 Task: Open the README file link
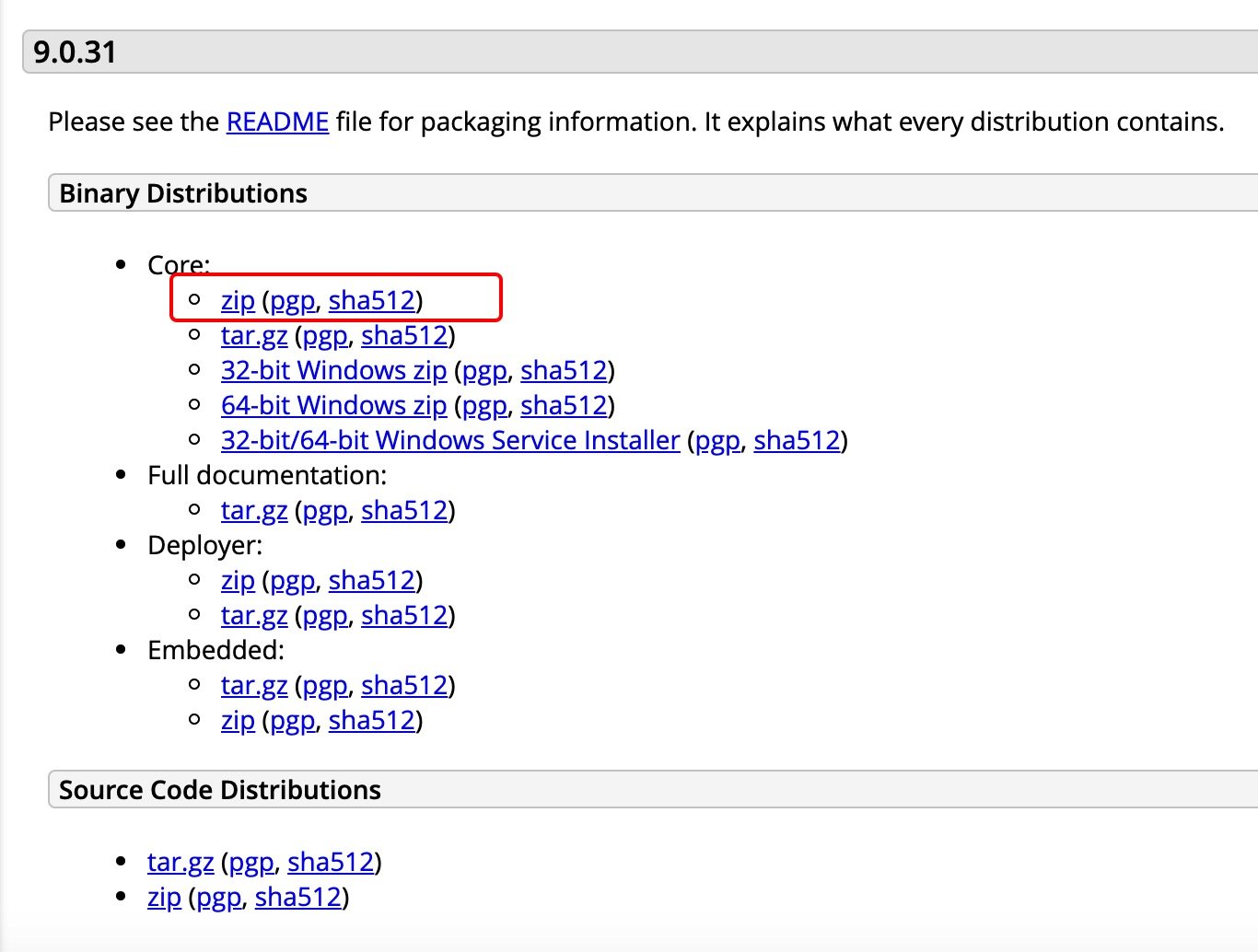click(277, 122)
